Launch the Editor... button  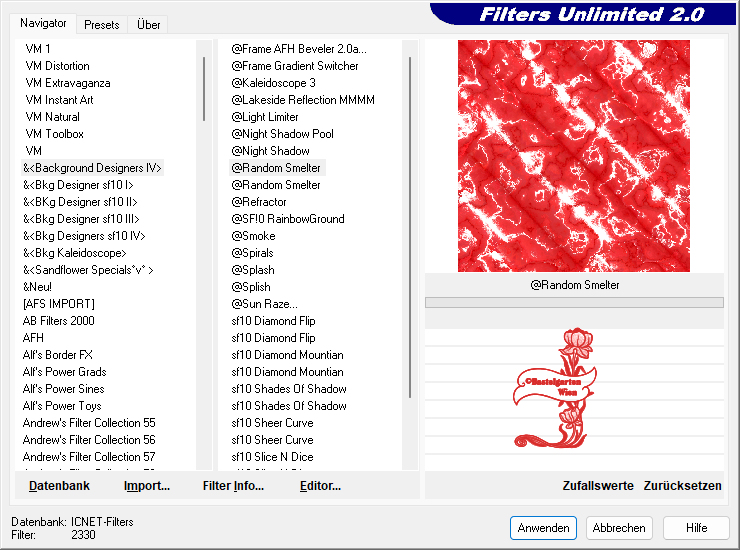coord(320,486)
